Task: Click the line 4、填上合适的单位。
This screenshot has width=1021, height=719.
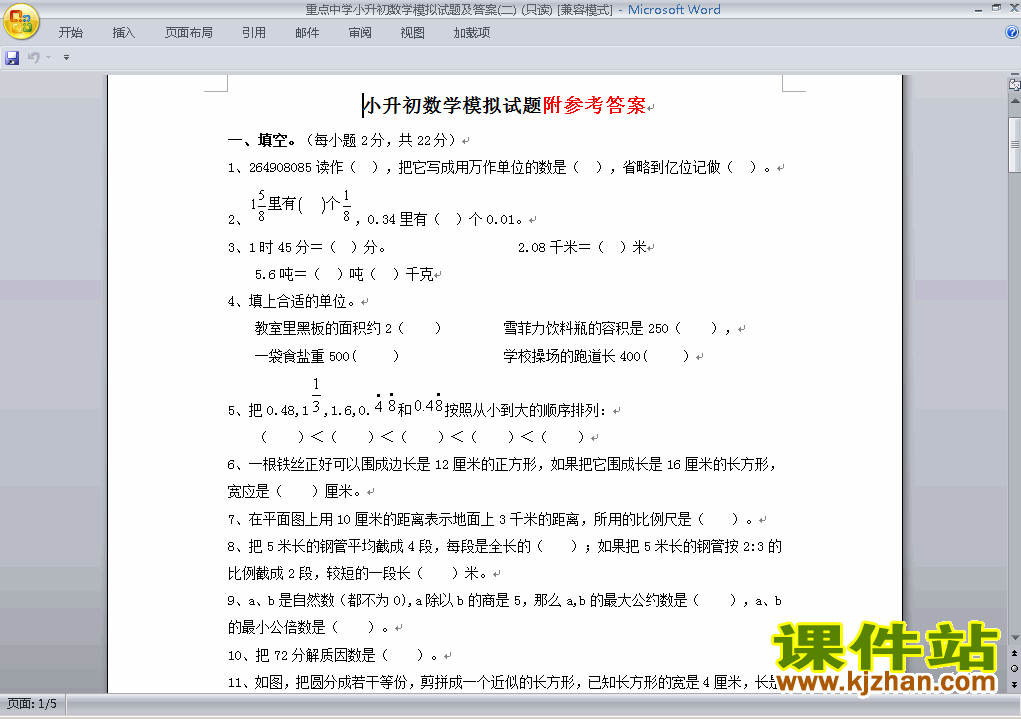Action: click(292, 302)
